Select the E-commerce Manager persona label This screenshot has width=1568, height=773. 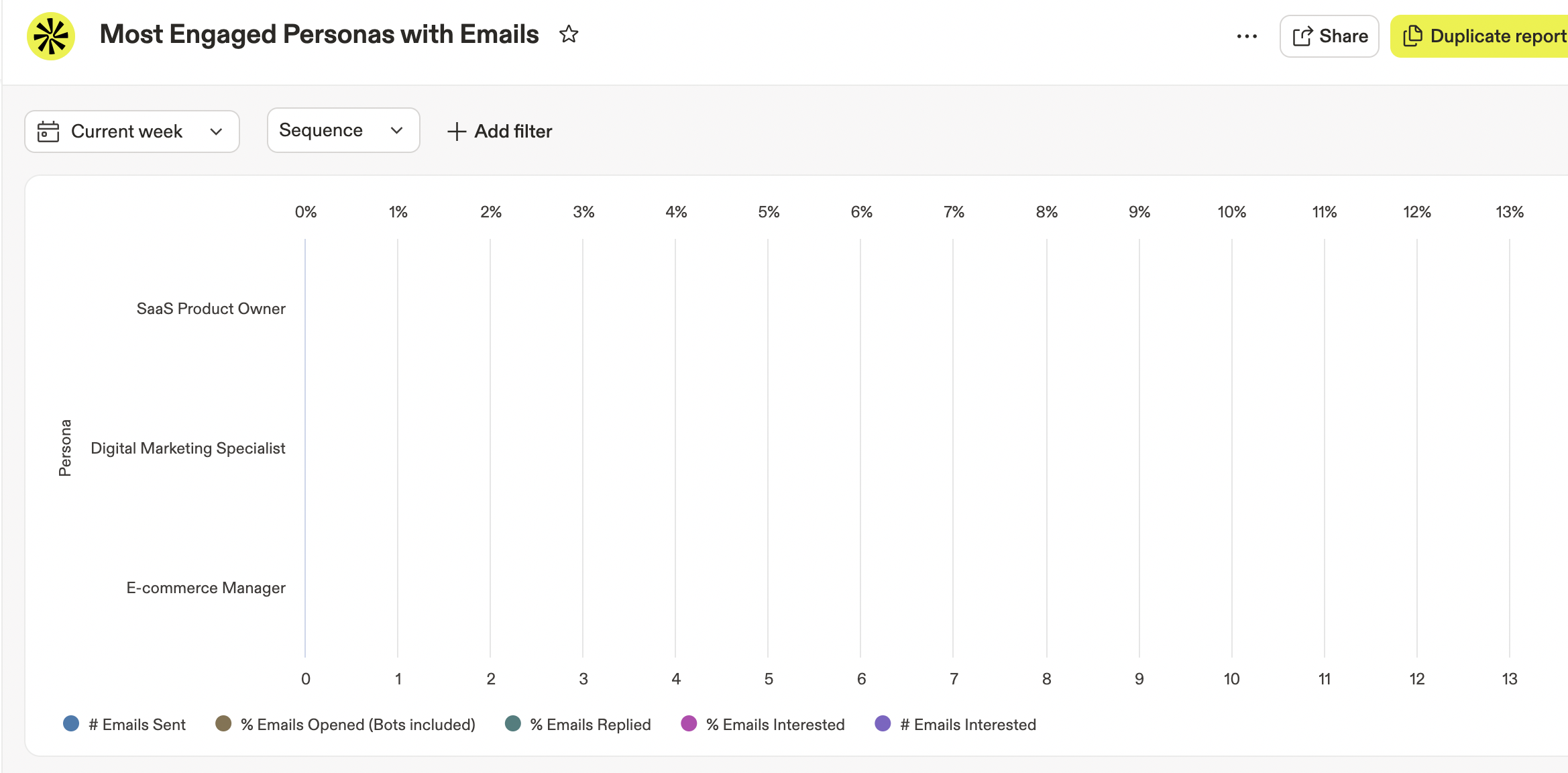click(x=206, y=588)
